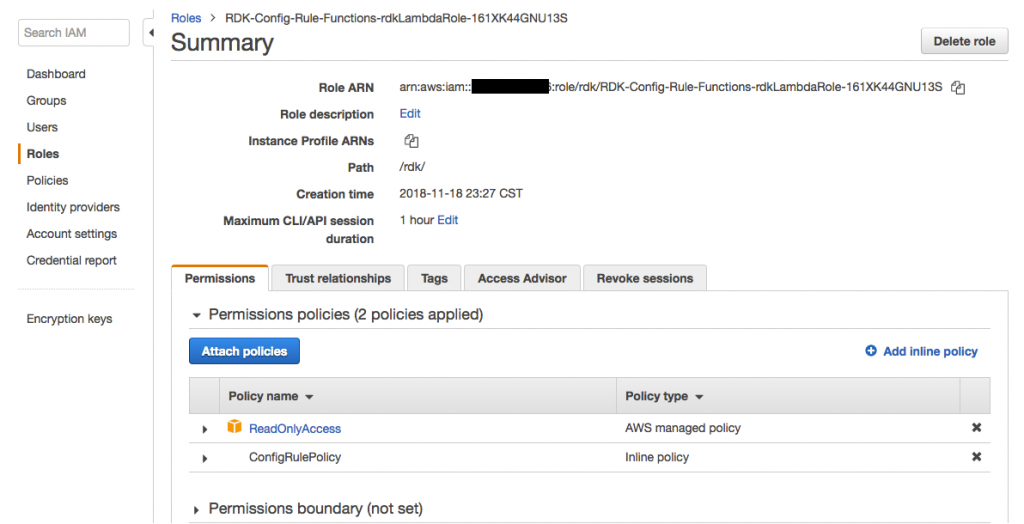1024x524 pixels.
Task: Click the ConfigRulePolicy policy name
Action: click(295, 457)
